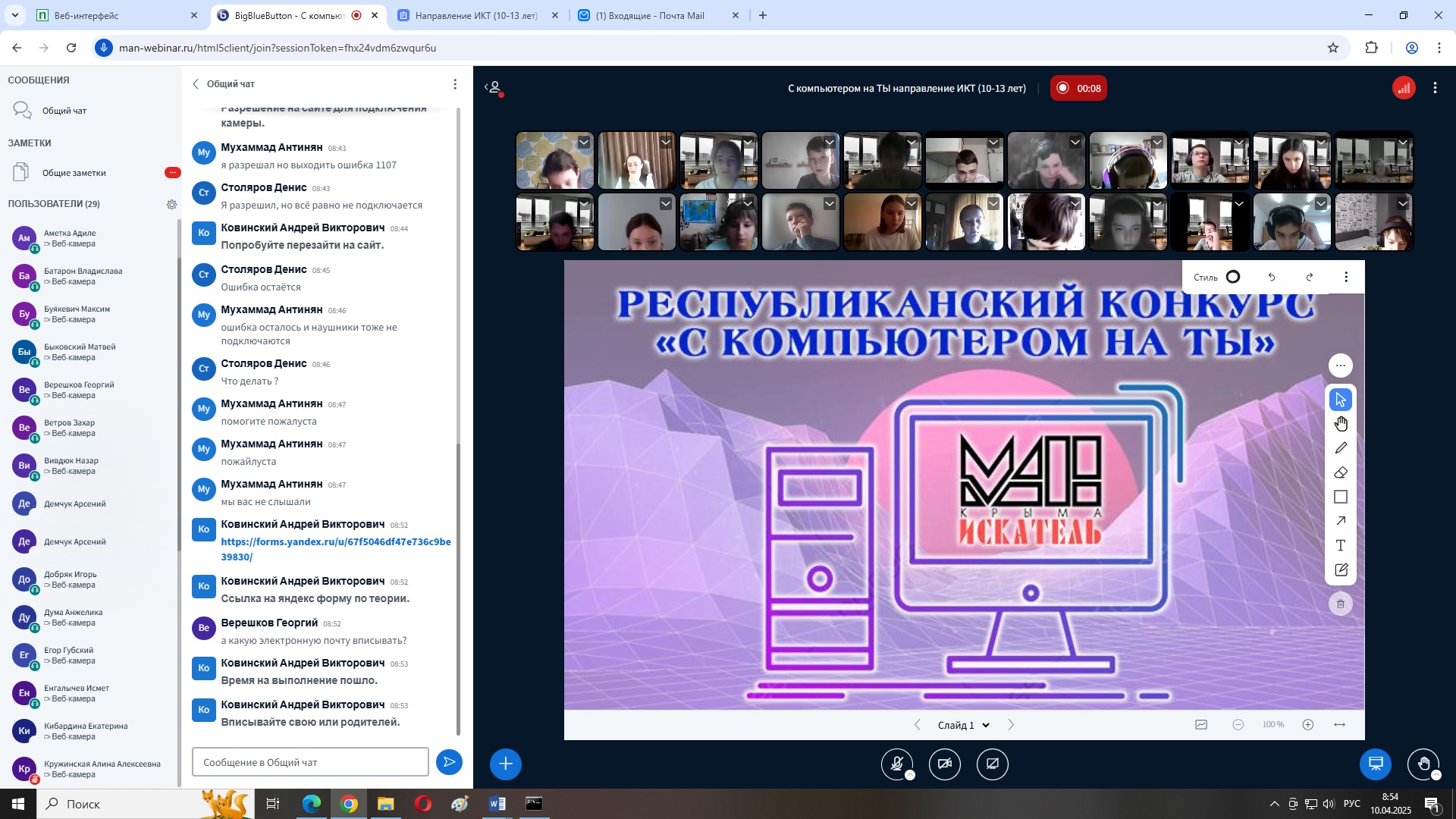
Task: Open Общие заметки shared notes
Action: point(74,173)
